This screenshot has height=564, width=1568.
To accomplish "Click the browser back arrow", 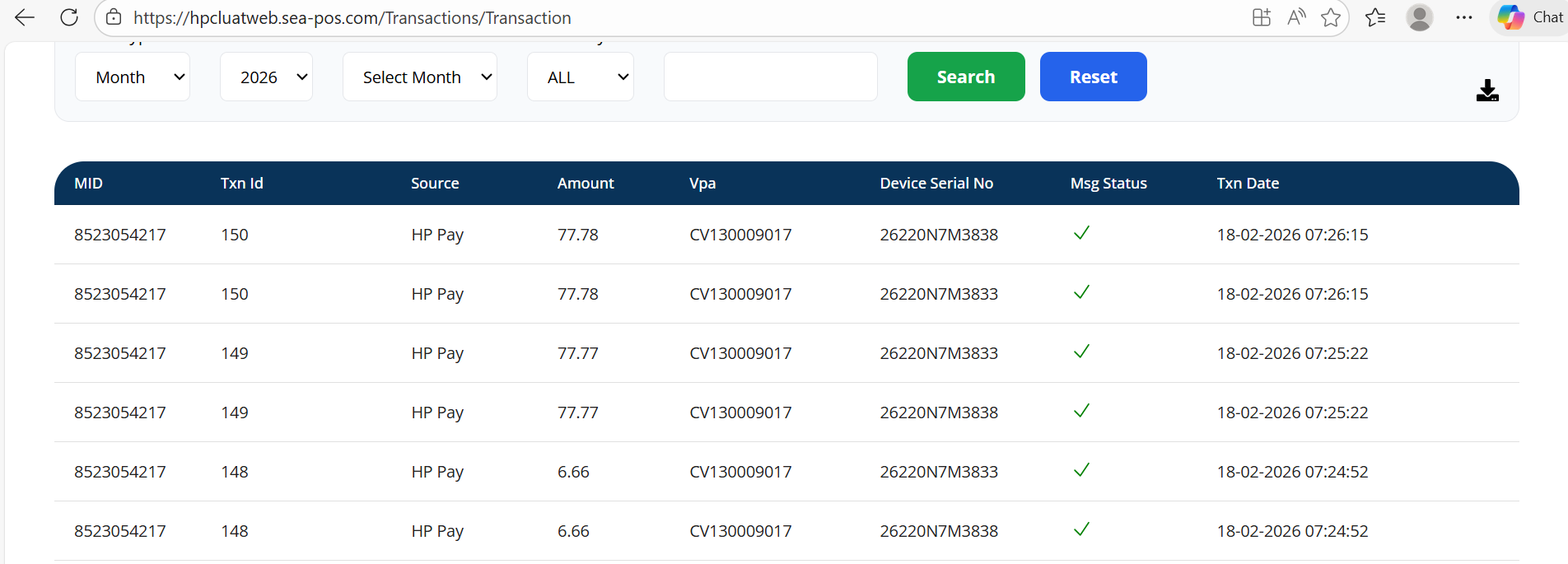I will tap(25, 17).
